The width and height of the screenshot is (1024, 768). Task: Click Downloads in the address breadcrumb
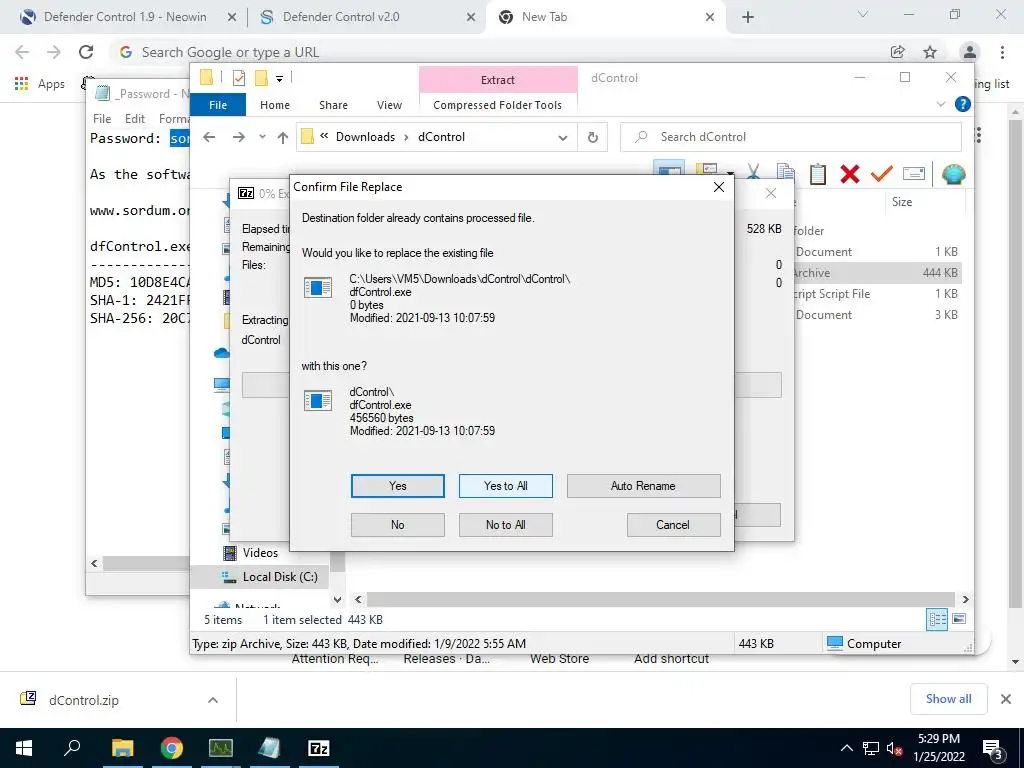[x=365, y=137]
